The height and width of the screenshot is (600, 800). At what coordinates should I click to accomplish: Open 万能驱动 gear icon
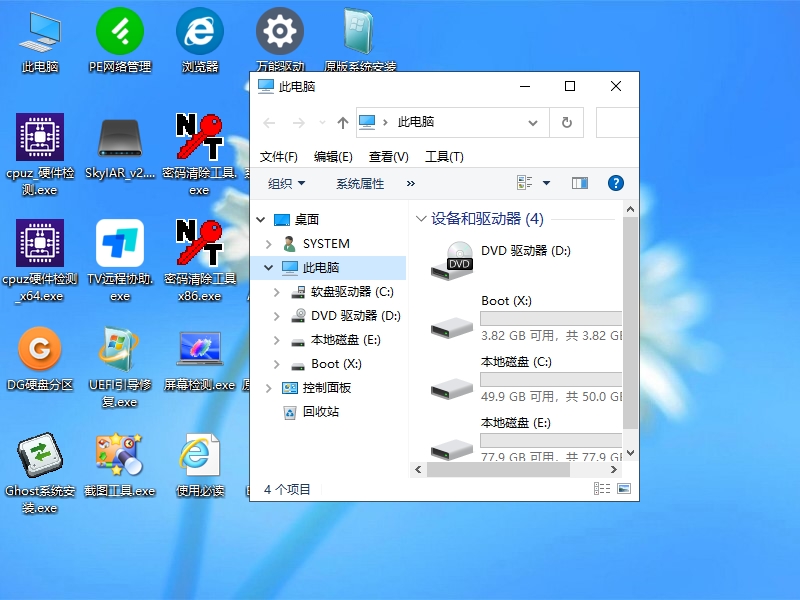pos(280,40)
